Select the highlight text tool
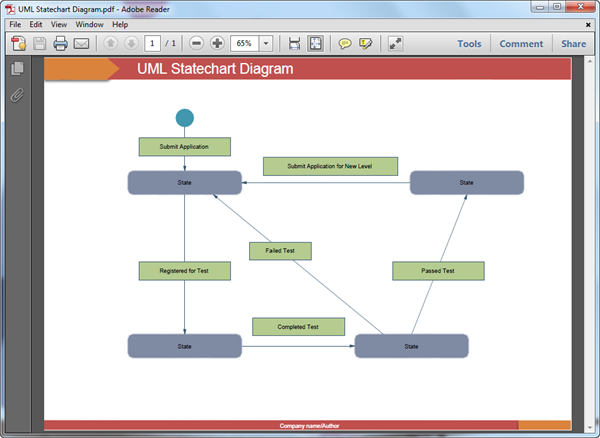 click(366, 44)
